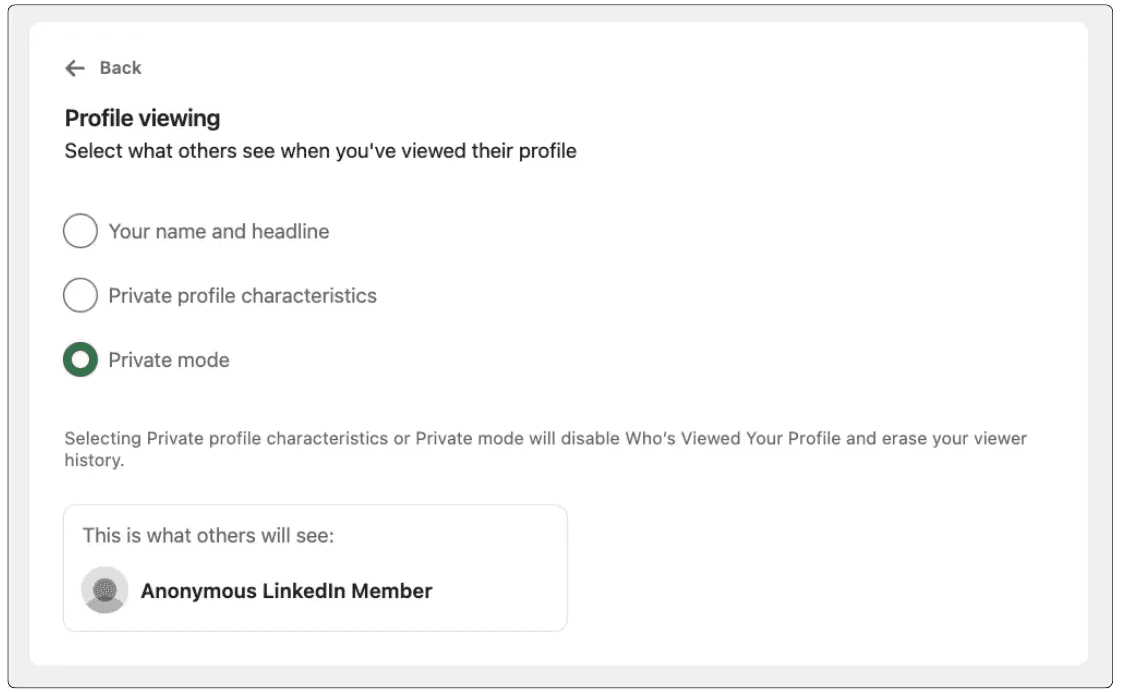Click the Anonymous LinkedIn Member avatar icon

[x=104, y=589]
